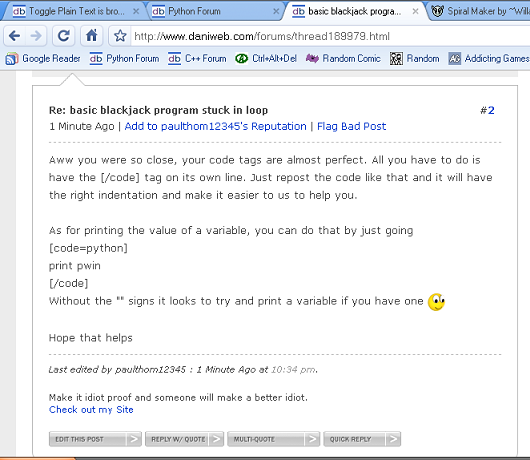Bookmark this page with the star icon

[120, 36]
